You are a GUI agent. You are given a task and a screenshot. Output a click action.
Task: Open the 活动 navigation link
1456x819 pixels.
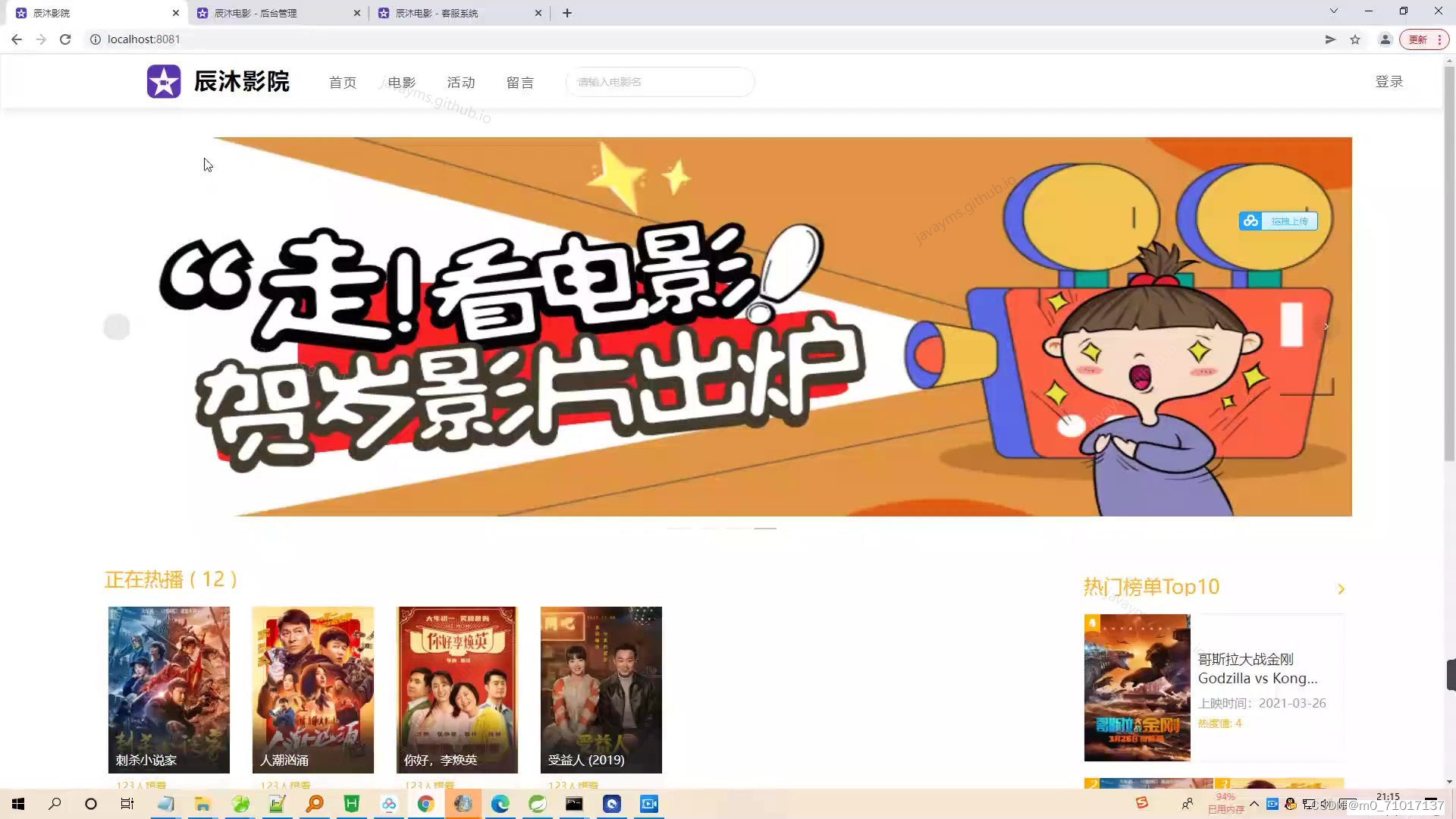[460, 82]
